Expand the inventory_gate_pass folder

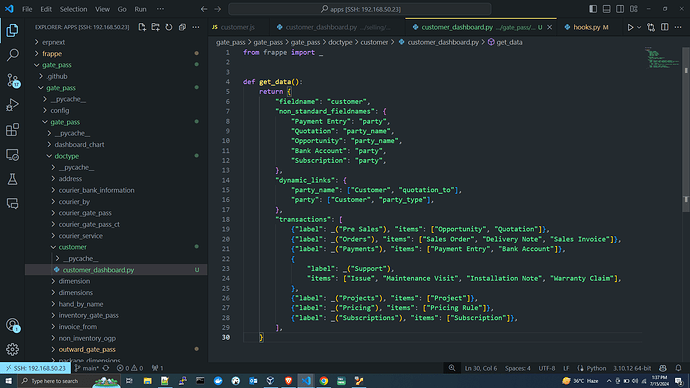pos(88,315)
